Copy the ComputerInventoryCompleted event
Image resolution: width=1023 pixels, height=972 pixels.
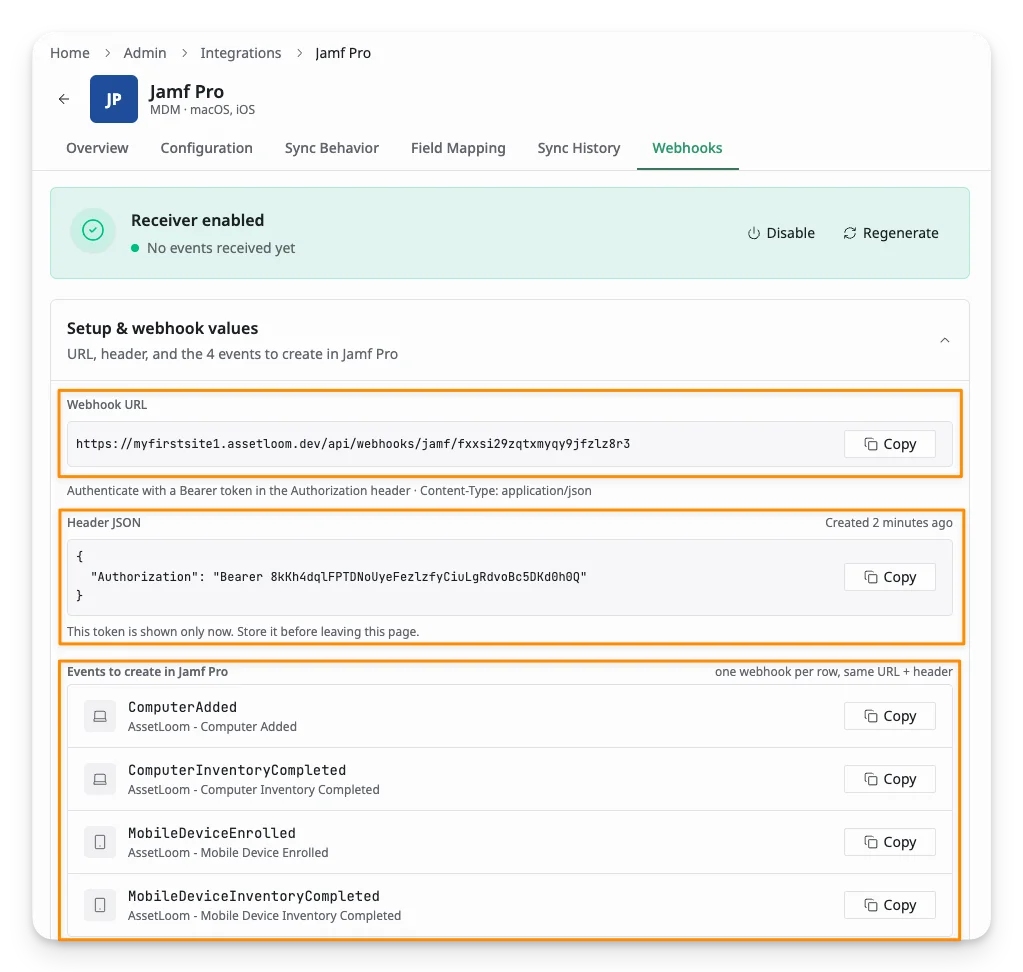[889, 780]
